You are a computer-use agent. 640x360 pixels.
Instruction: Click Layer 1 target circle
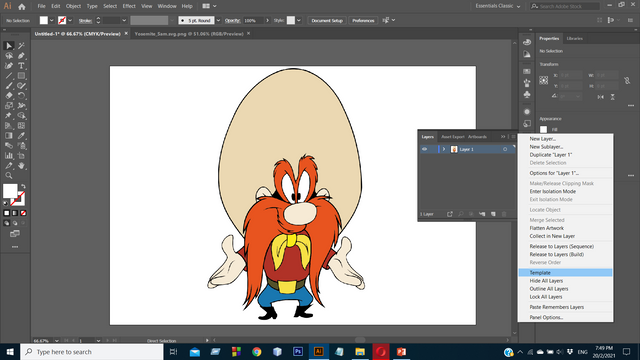click(x=505, y=149)
